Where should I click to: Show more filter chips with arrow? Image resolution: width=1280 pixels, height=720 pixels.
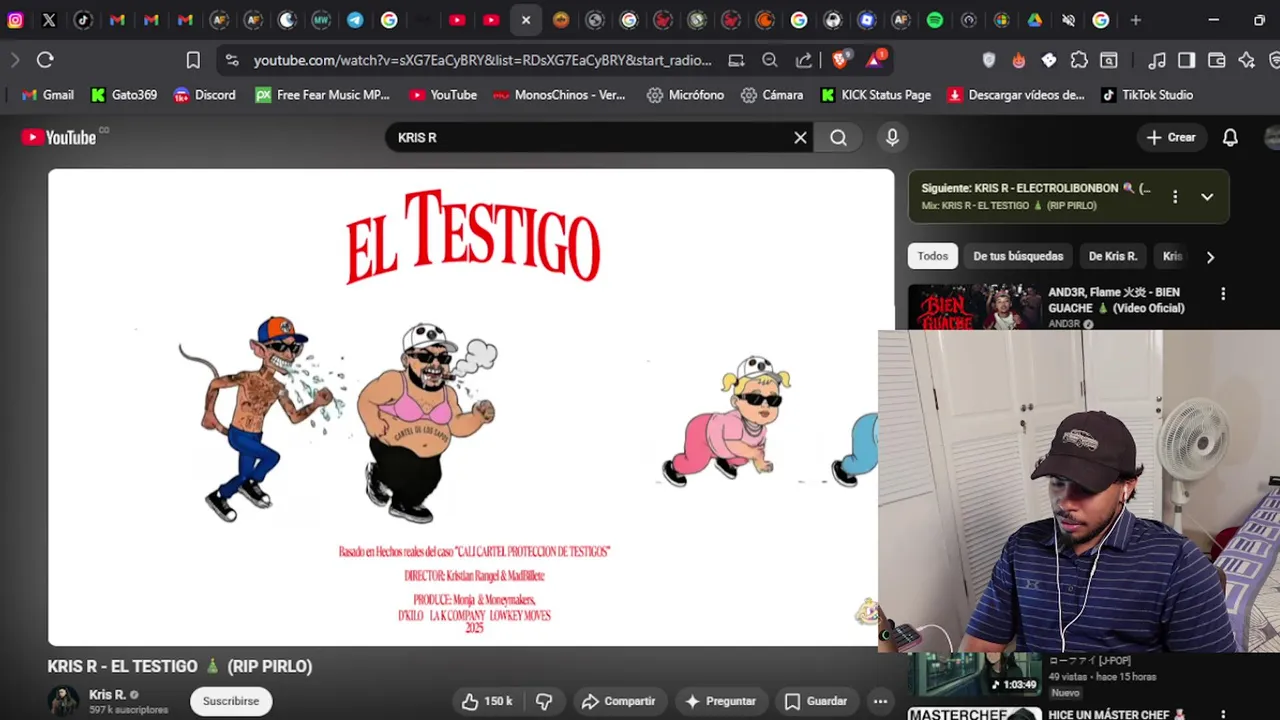point(1210,257)
